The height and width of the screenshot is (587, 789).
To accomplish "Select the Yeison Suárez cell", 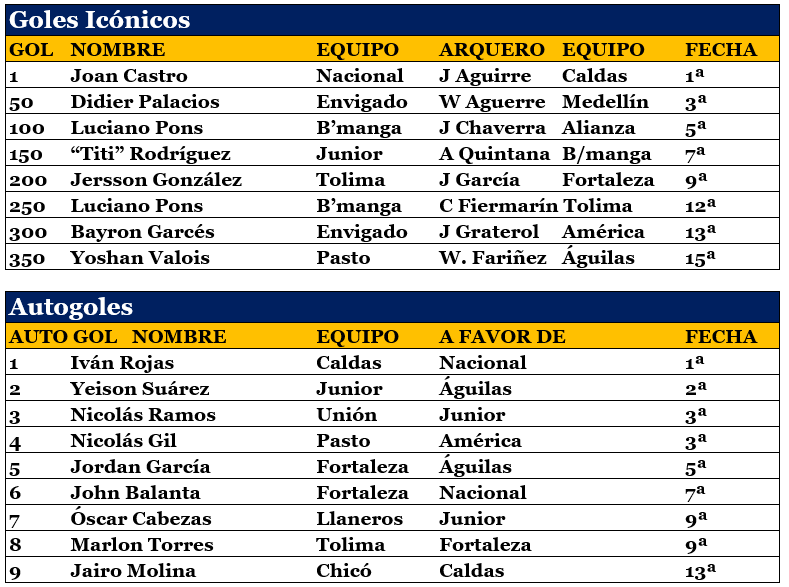I will point(140,389).
